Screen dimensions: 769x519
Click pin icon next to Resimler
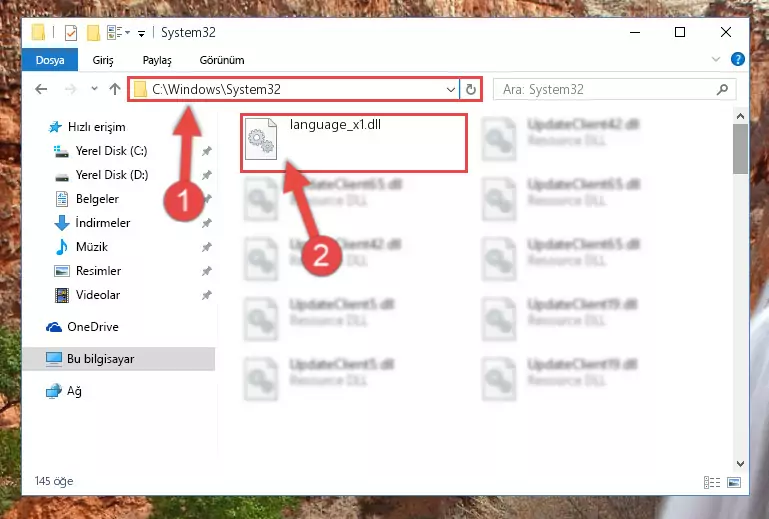click(x=206, y=271)
